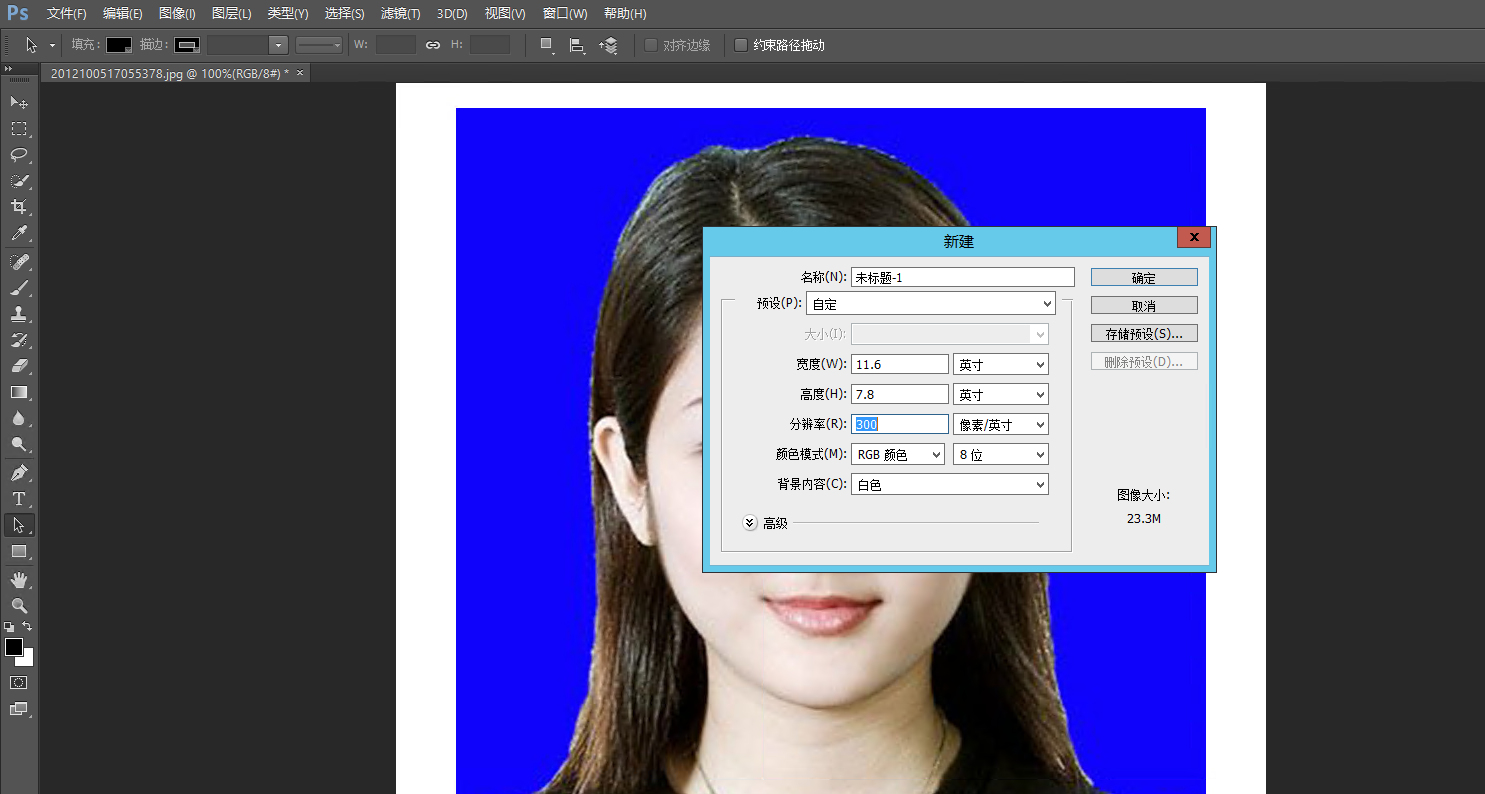Screen dimensions: 1485x794
Task: Open the stroke width dropdown in options bar
Action: tap(278, 45)
